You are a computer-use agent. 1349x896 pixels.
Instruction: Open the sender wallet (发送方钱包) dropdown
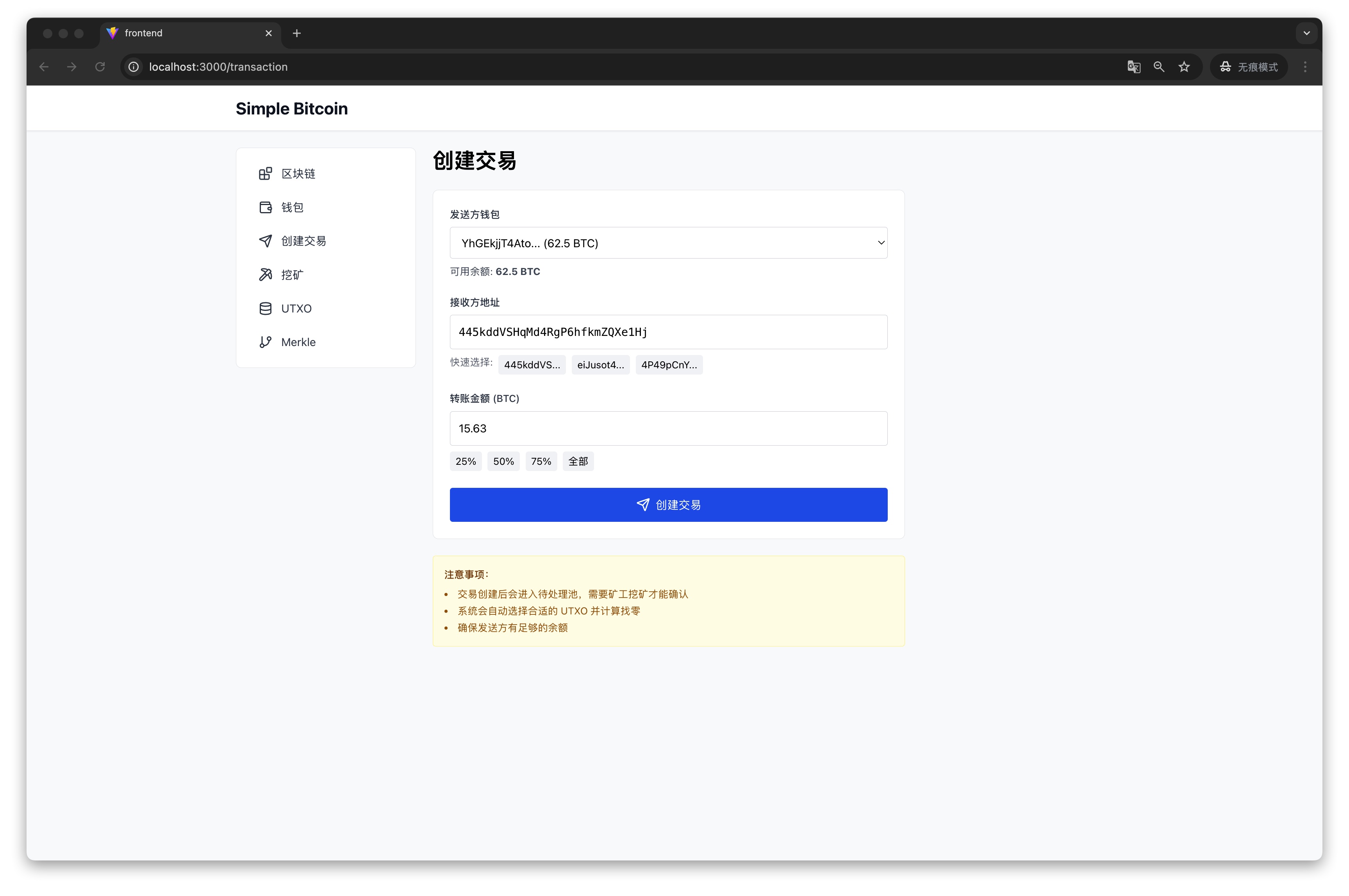pyautogui.click(x=668, y=243)
